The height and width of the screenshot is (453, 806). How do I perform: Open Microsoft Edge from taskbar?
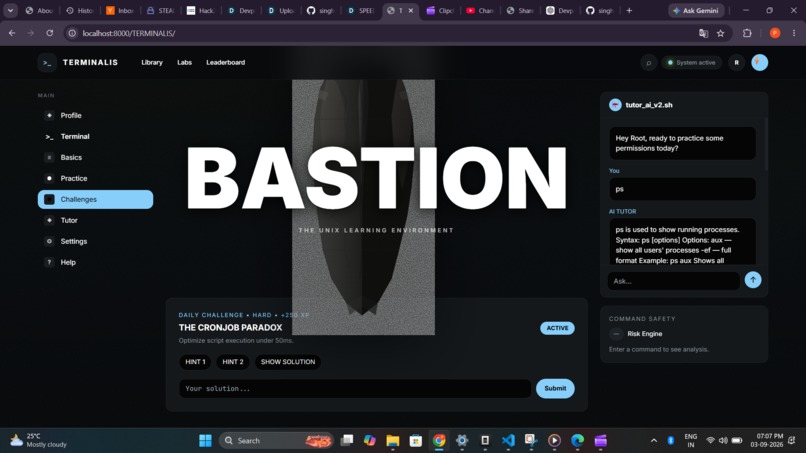click(577, 441)
